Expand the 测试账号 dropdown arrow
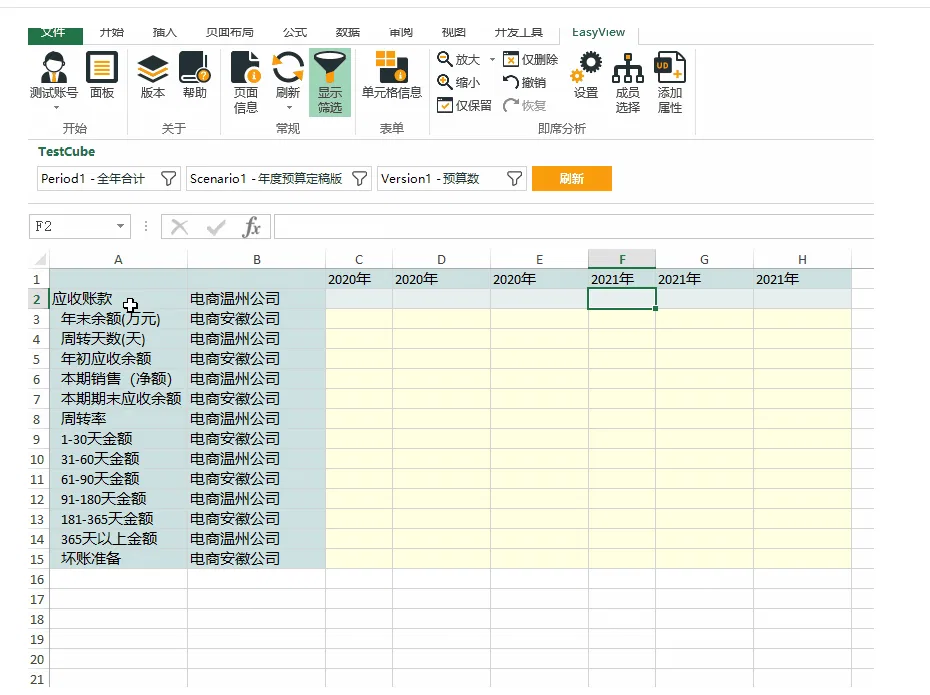930x695 pixels. pos(56,107)
